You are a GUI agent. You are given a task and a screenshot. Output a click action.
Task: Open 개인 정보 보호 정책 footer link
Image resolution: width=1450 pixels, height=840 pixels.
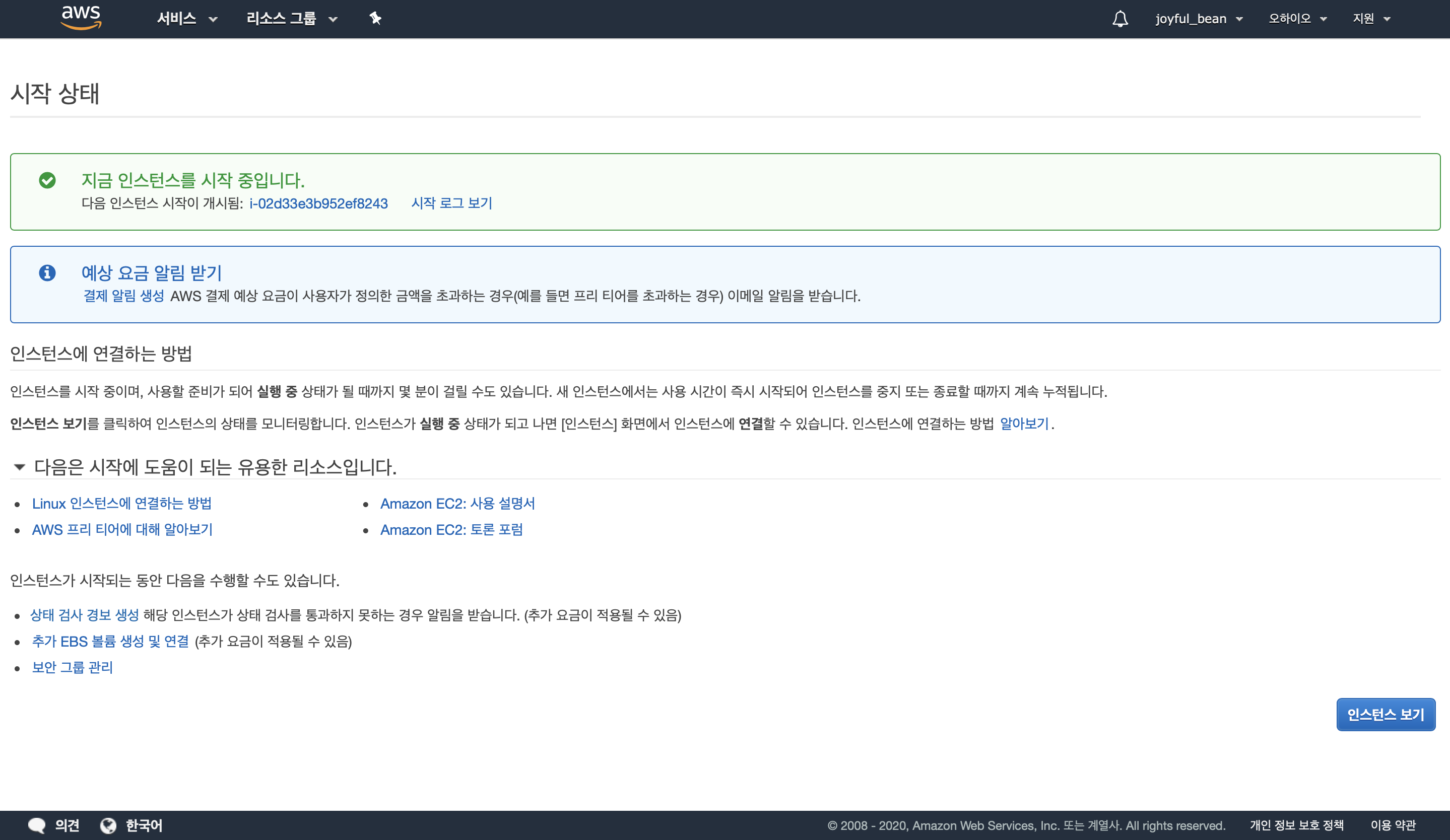tap(1296, 825)
